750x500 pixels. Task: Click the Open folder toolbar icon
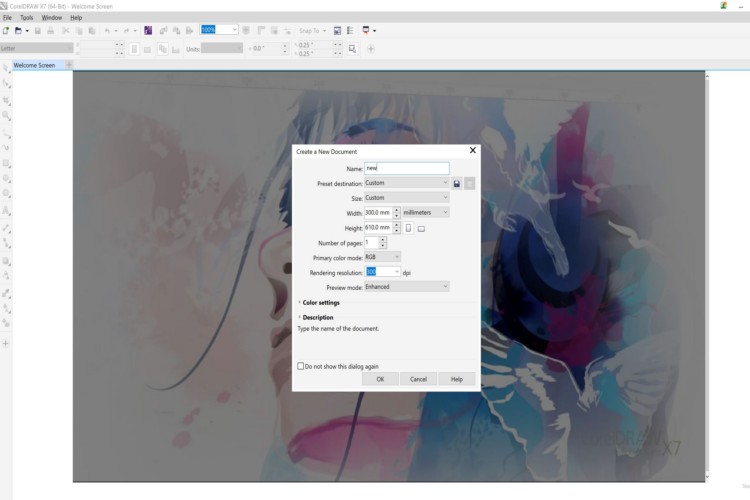18,31
